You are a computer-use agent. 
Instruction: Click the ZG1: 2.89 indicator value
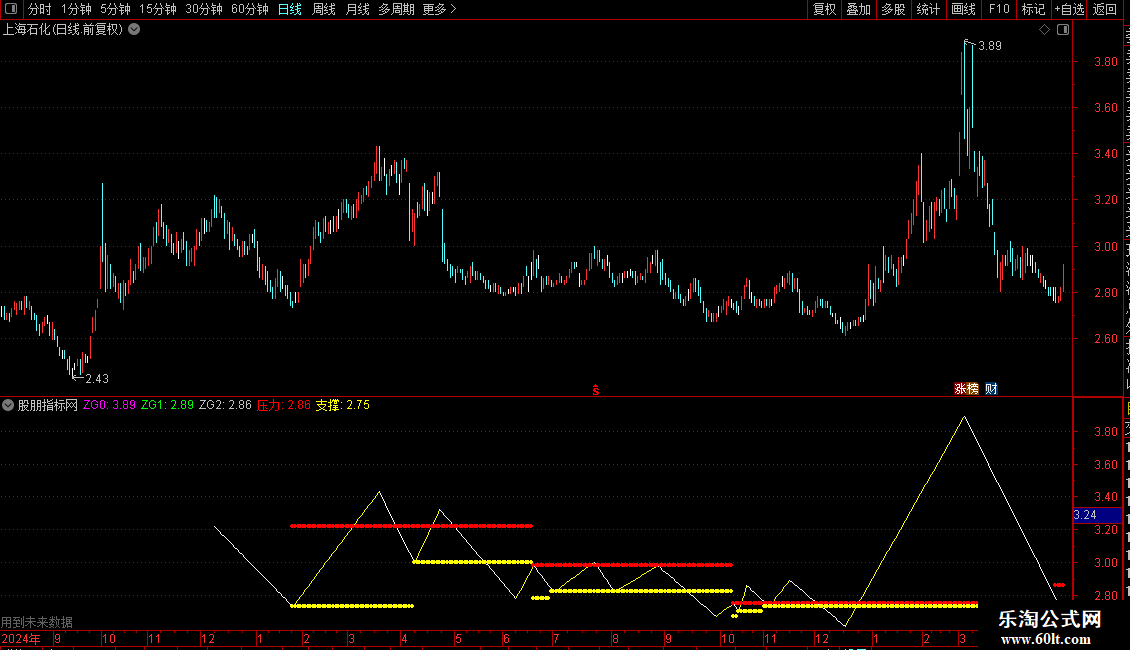click(167, 405)
